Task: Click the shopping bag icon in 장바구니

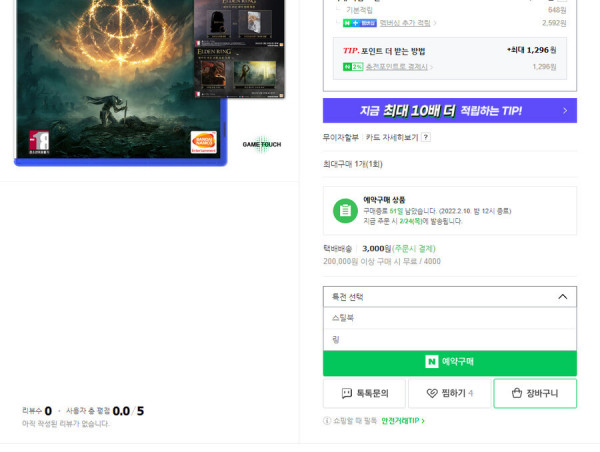Action: (517, 393)
